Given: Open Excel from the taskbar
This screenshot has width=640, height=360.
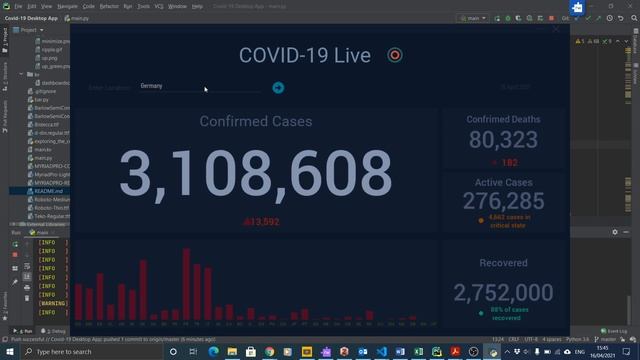Looking at the screenshot, I should [x=419, y=351].
